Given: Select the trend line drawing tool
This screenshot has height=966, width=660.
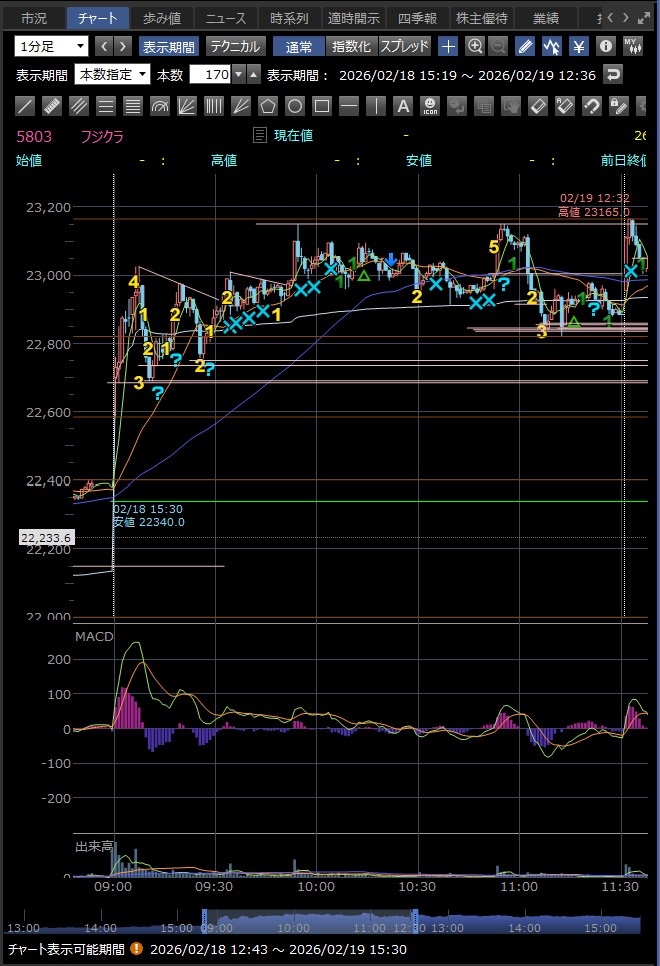Looking at the screenshot, I should point(26,105).
